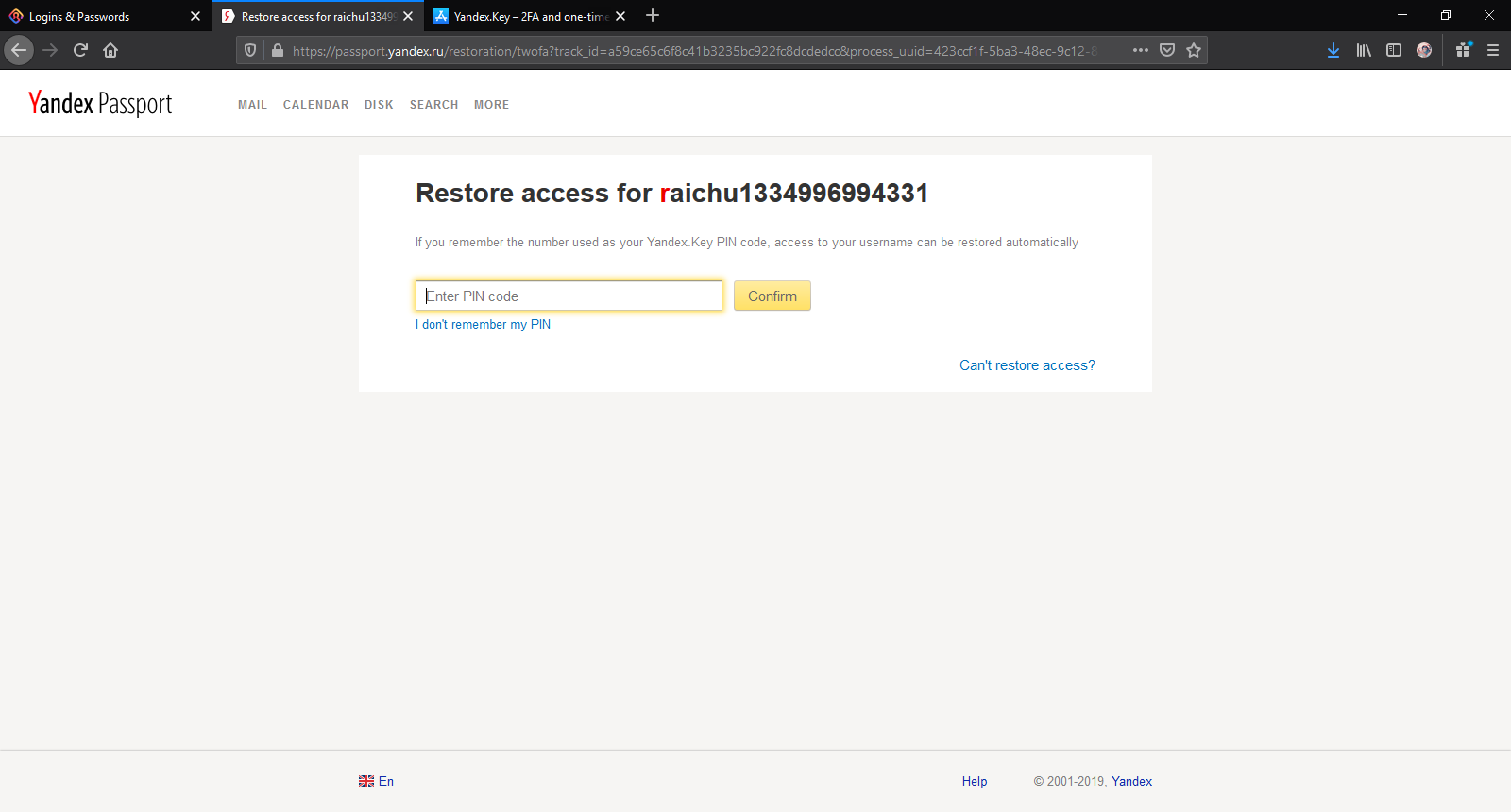Click the Confirm button
The width and height of the screenshot is (1511, 812).
[772, 296]
